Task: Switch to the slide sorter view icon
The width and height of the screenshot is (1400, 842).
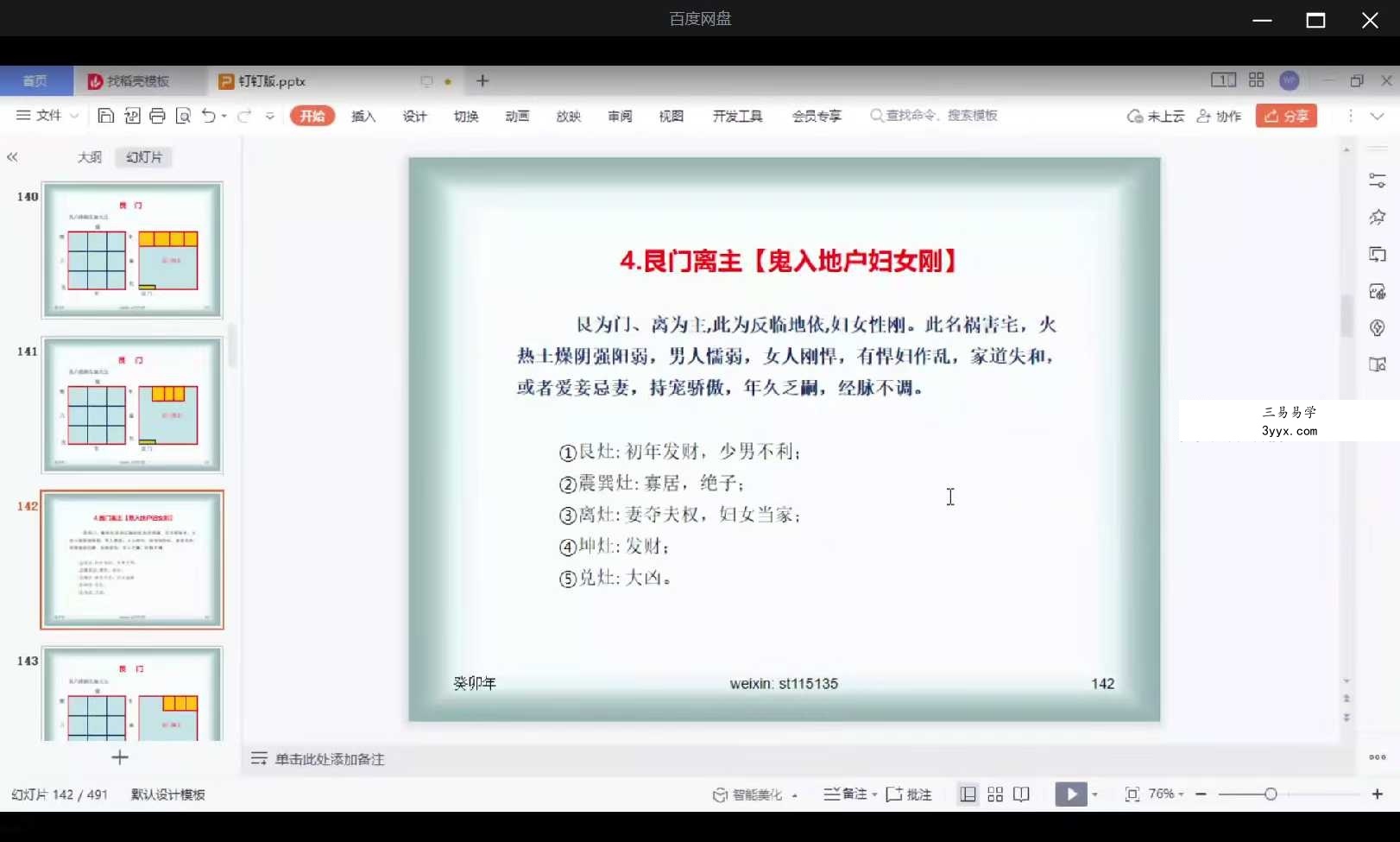Action: 995,795
